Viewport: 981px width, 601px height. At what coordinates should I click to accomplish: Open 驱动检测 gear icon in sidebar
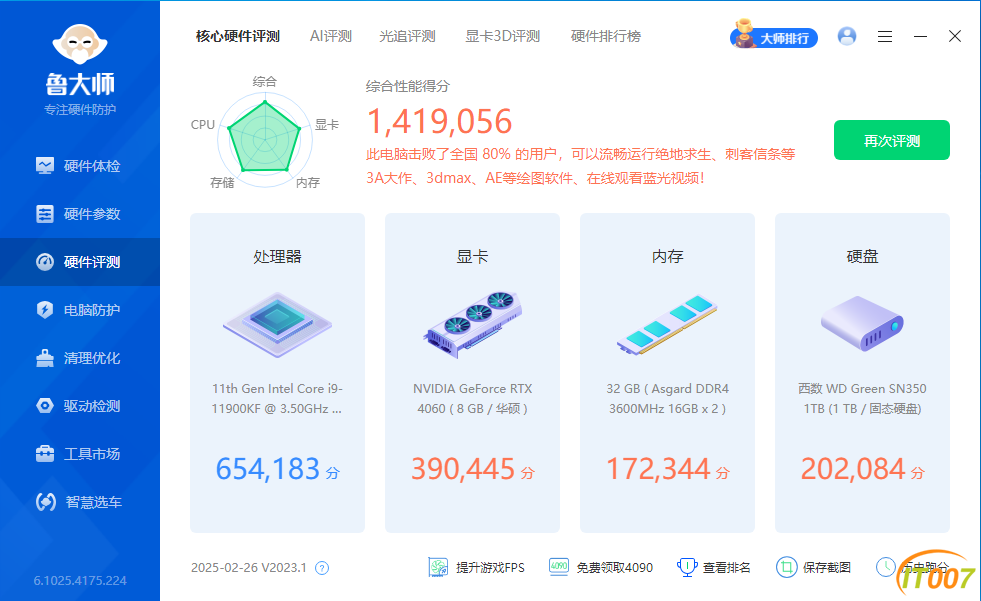45,406
